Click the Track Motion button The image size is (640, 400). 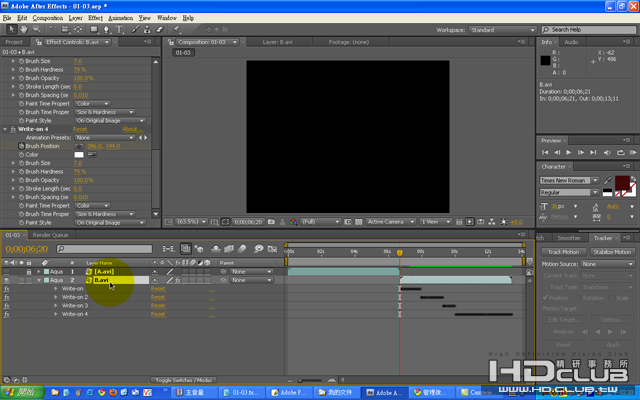[x=563, y=252]
